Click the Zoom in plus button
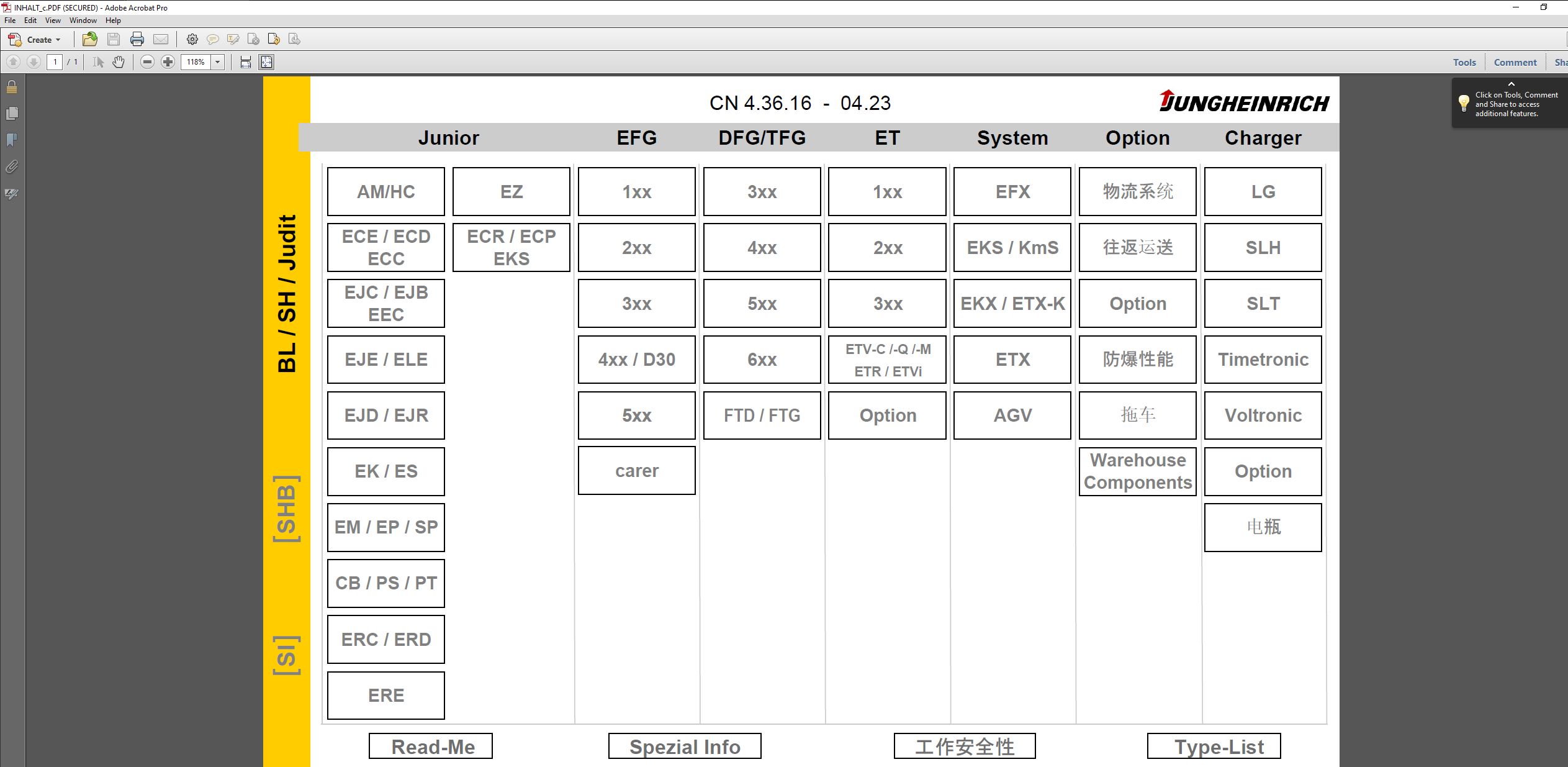Screen dimensions: 1568x767 (168, 62)
